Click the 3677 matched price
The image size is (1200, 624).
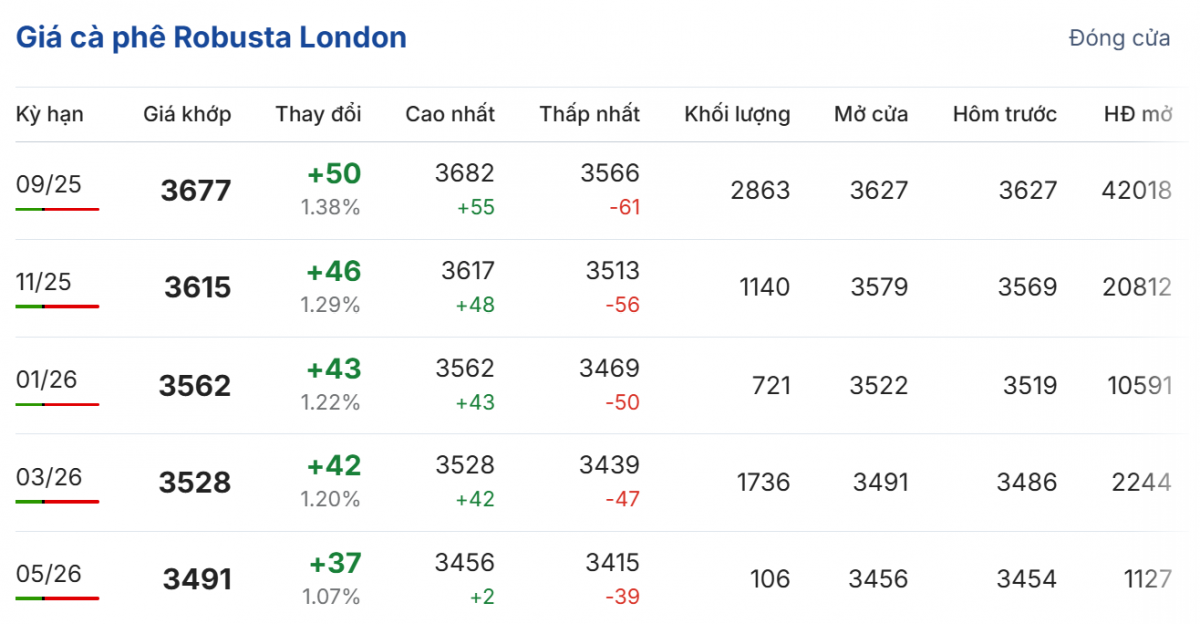195,190
